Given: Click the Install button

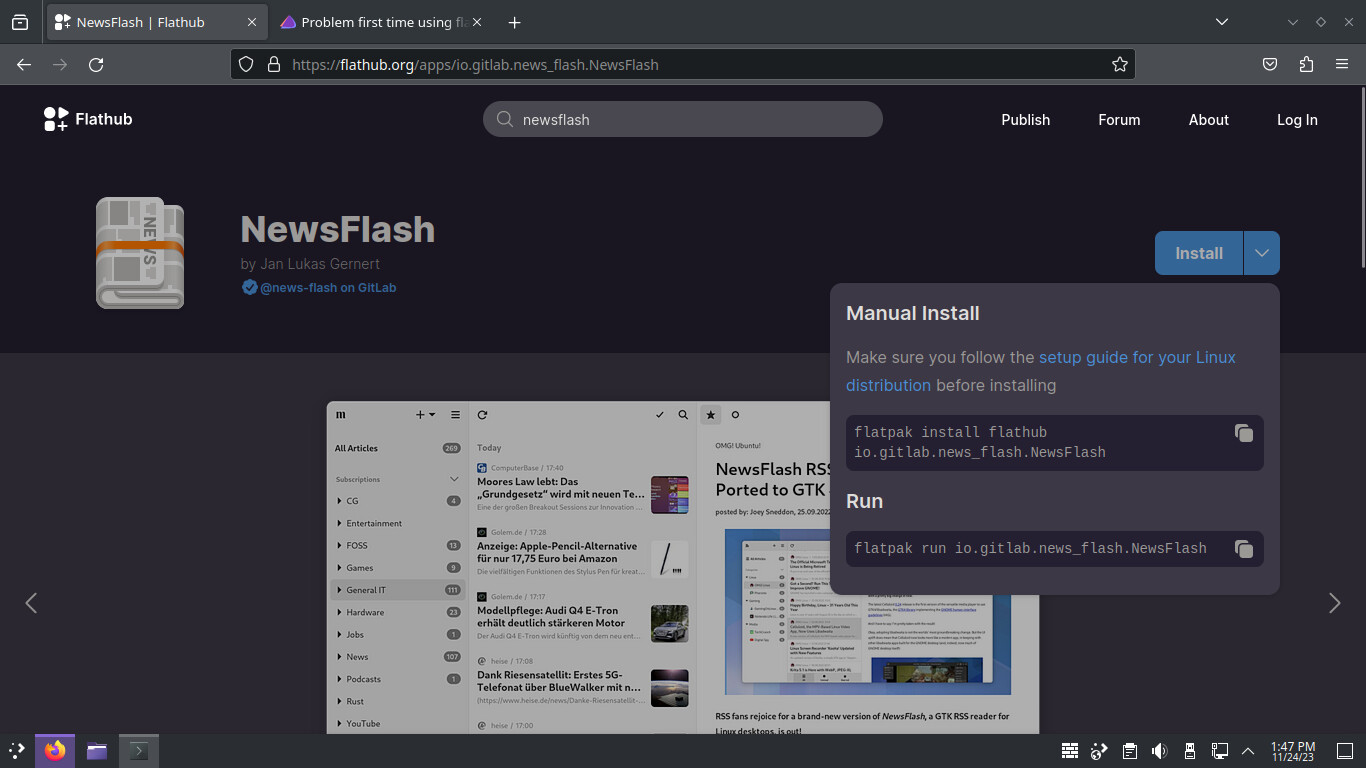Looking at the screenshot, I should click(x=1198, y=252).
